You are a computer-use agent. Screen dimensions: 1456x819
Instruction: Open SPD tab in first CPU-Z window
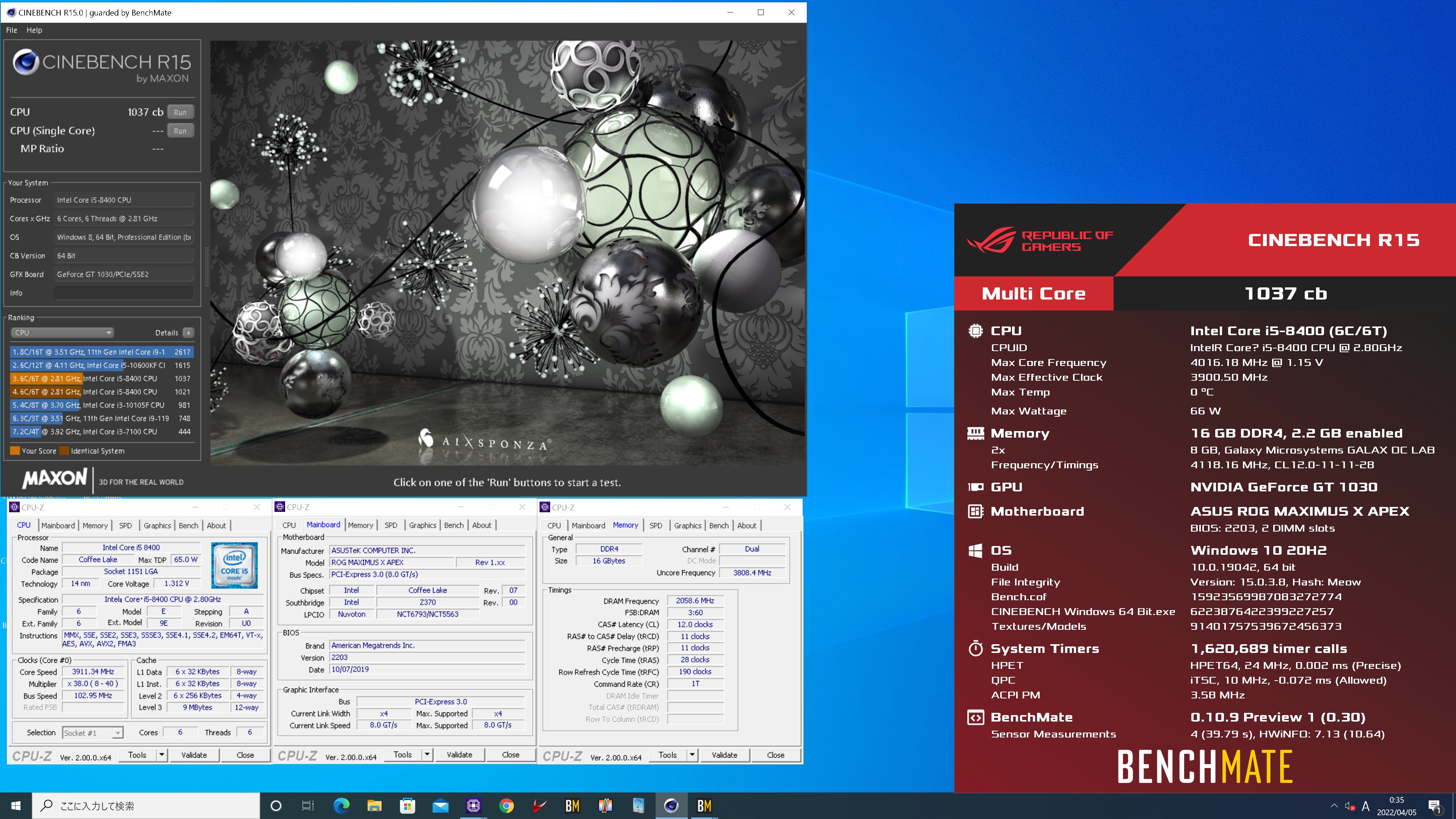(x=126, y=525)
